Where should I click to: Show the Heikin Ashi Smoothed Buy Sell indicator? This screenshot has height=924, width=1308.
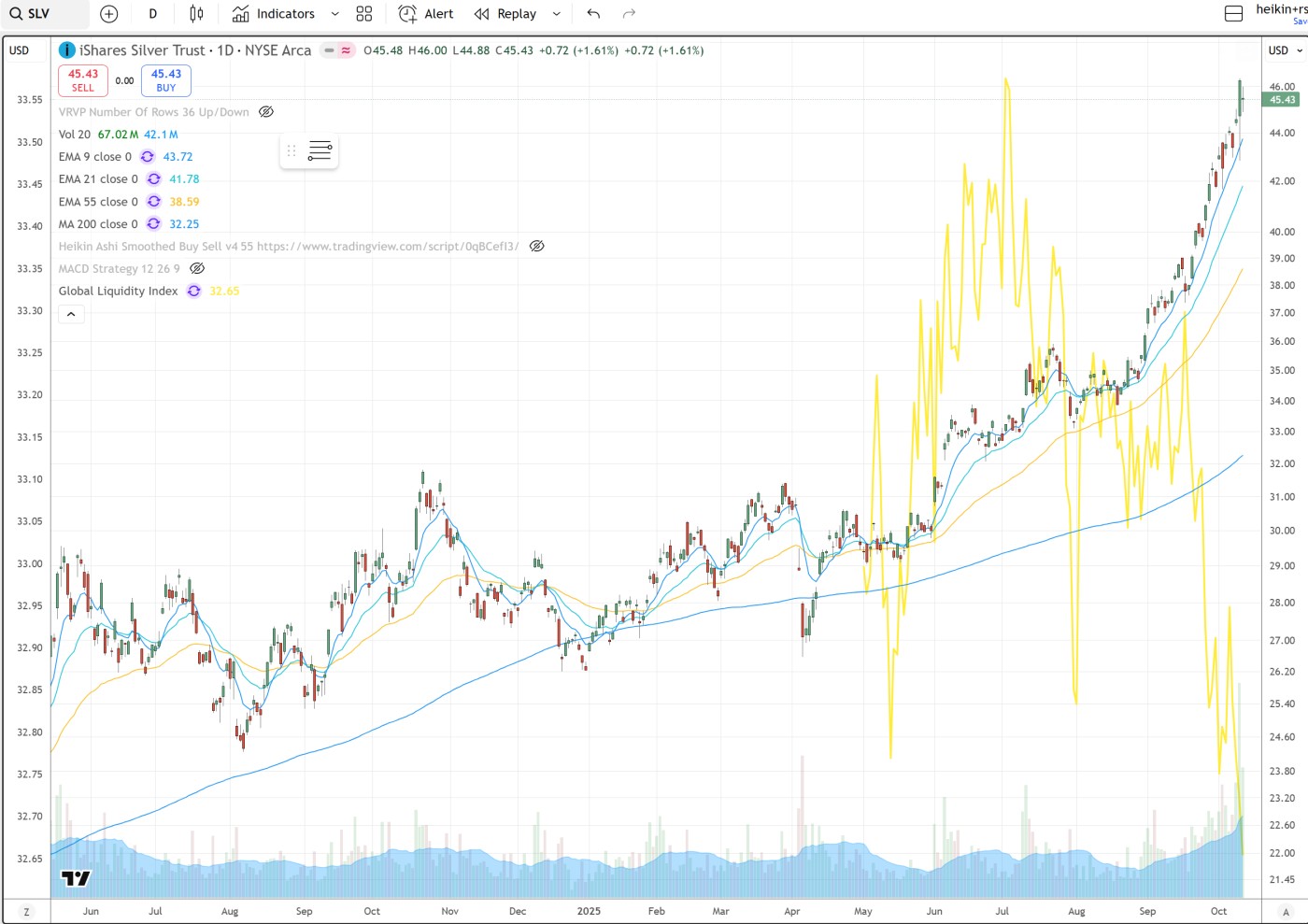coord(536,247)
